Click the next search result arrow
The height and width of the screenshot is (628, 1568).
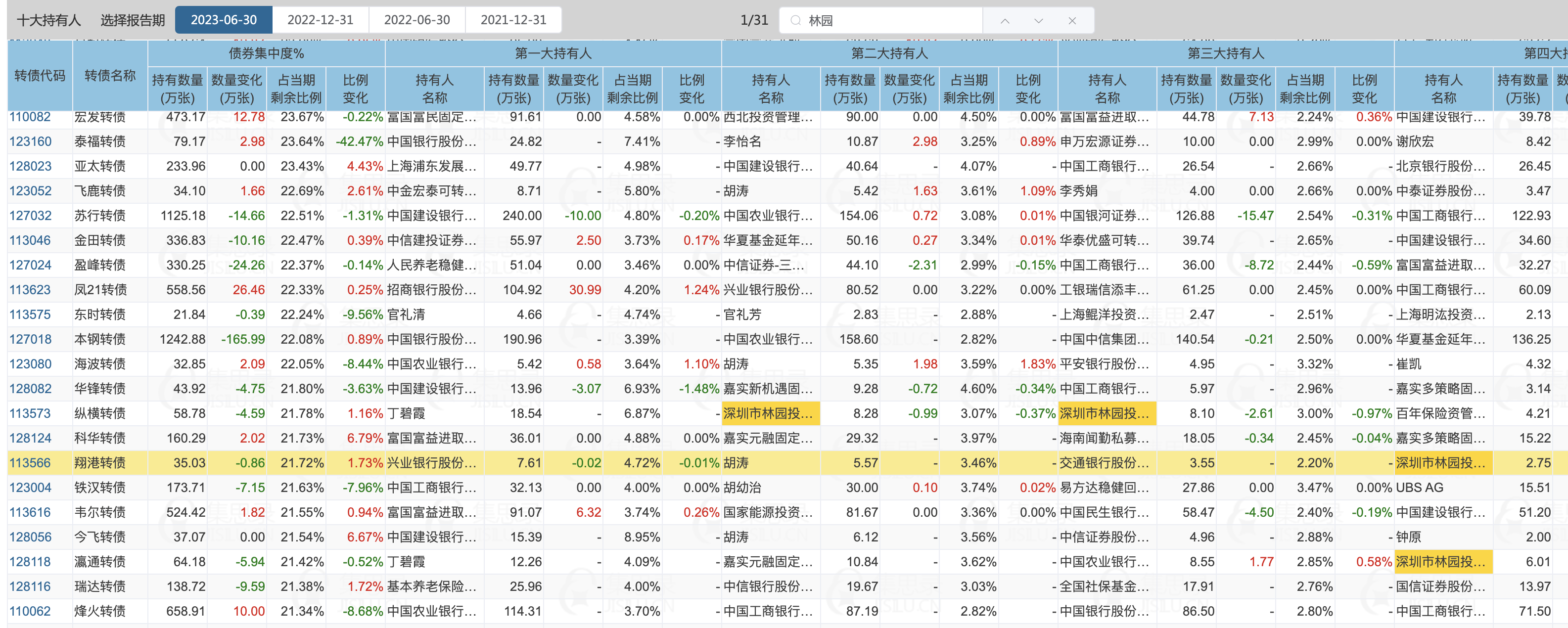pos(1038,21)
